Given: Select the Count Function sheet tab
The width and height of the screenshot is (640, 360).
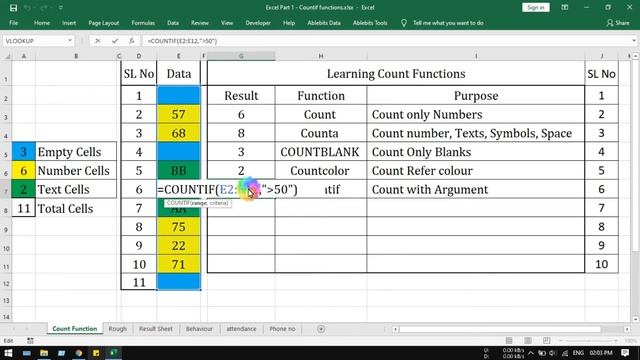Looking at the screenshot, I should pyautogui.click(x=75, y=329).
